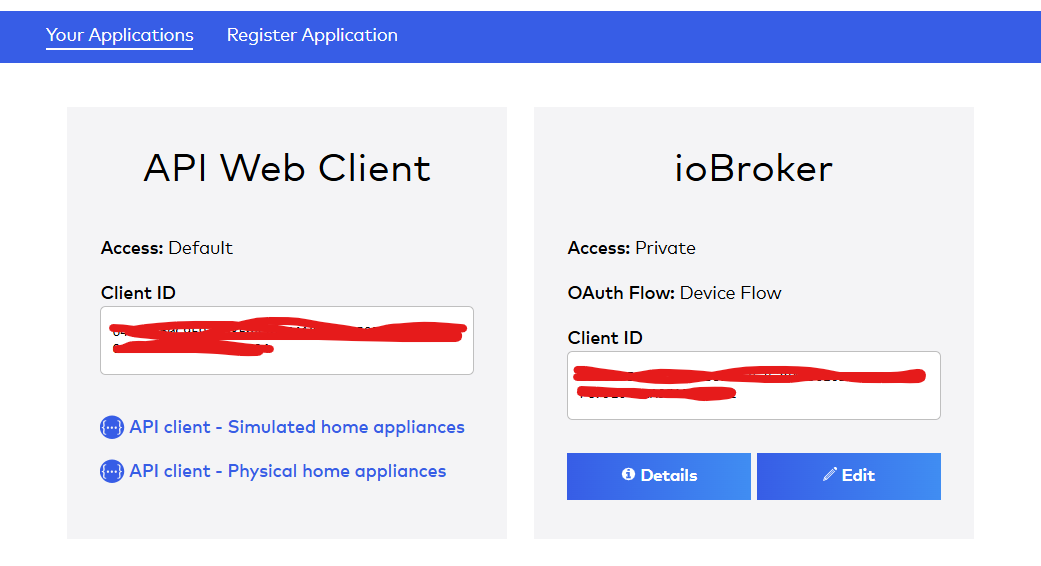Click the Client ID label under API Web Client

coord(138,293)
